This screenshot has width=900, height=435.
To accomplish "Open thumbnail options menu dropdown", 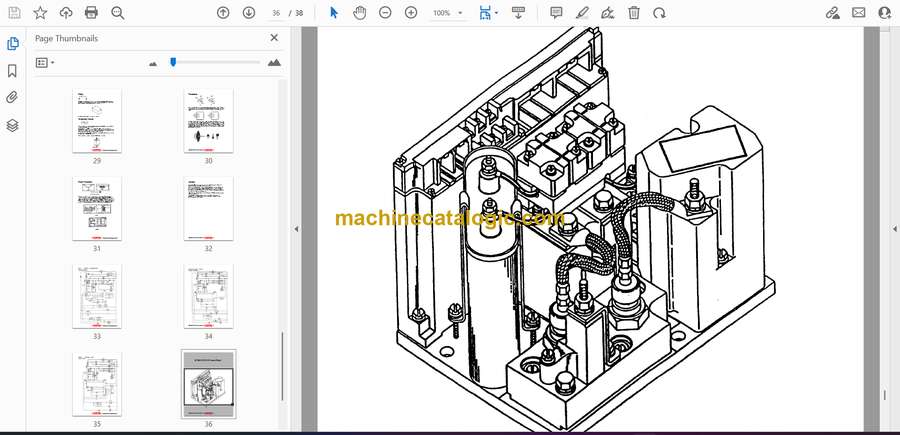I will [45, 62].
